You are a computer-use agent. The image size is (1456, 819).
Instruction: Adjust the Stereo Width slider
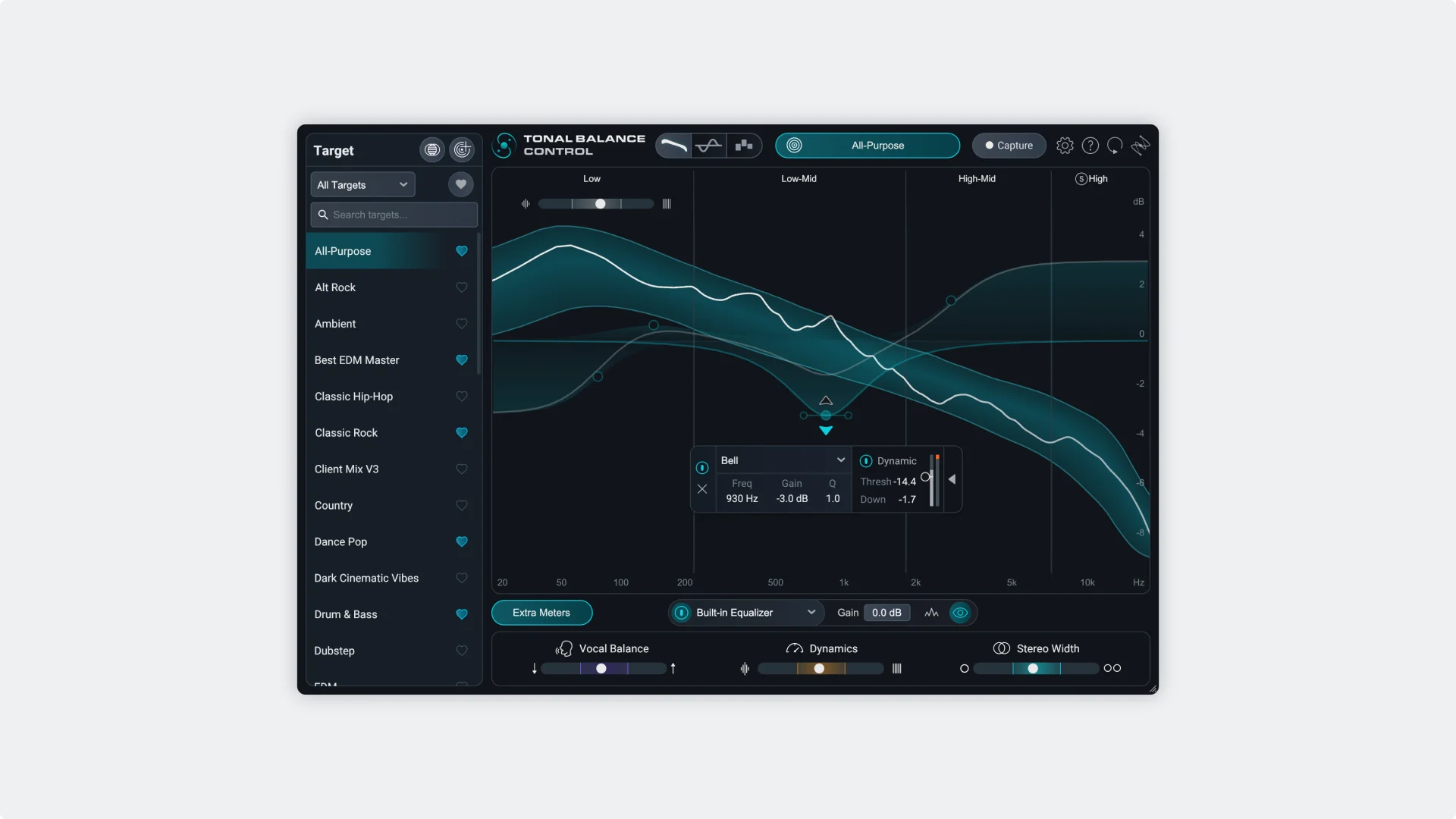(x=1033, y=668)
